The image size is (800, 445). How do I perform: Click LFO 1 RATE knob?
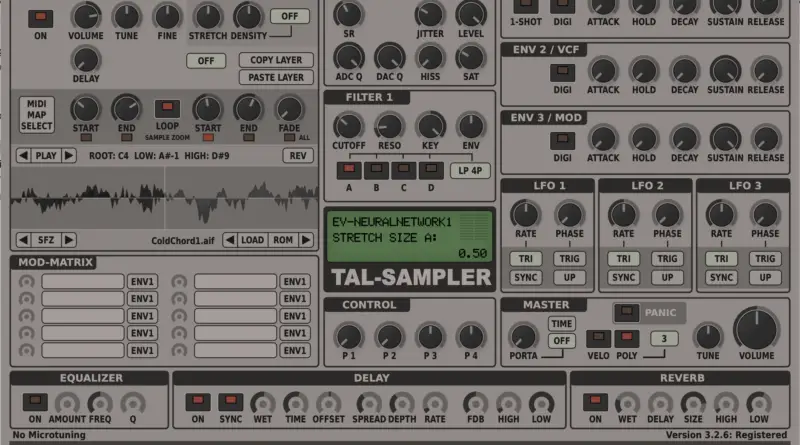526,214
